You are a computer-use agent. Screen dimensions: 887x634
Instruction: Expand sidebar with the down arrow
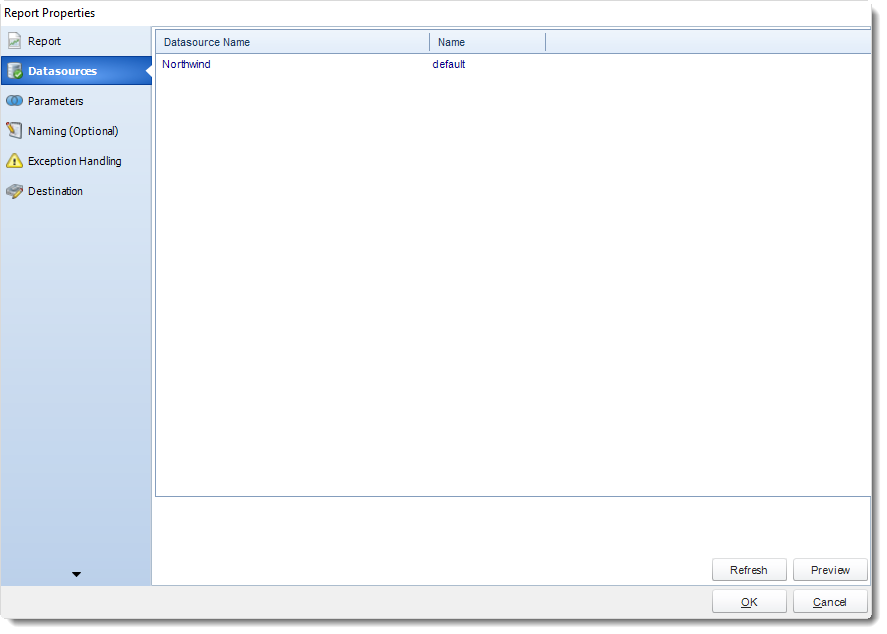tap(76, 574)
